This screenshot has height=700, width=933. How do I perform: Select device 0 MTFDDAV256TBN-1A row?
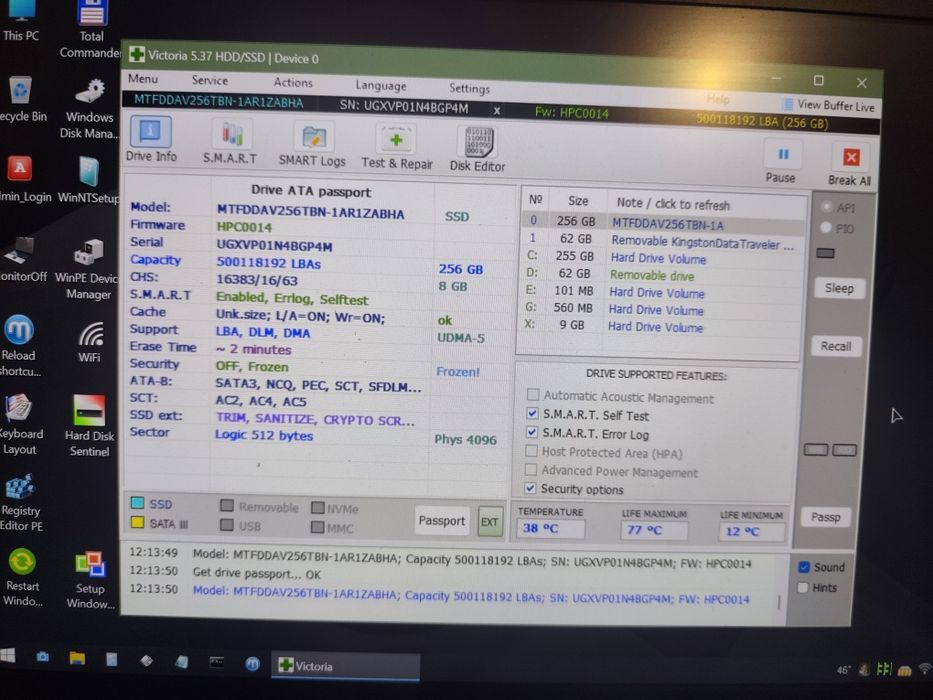coord(662,222)
